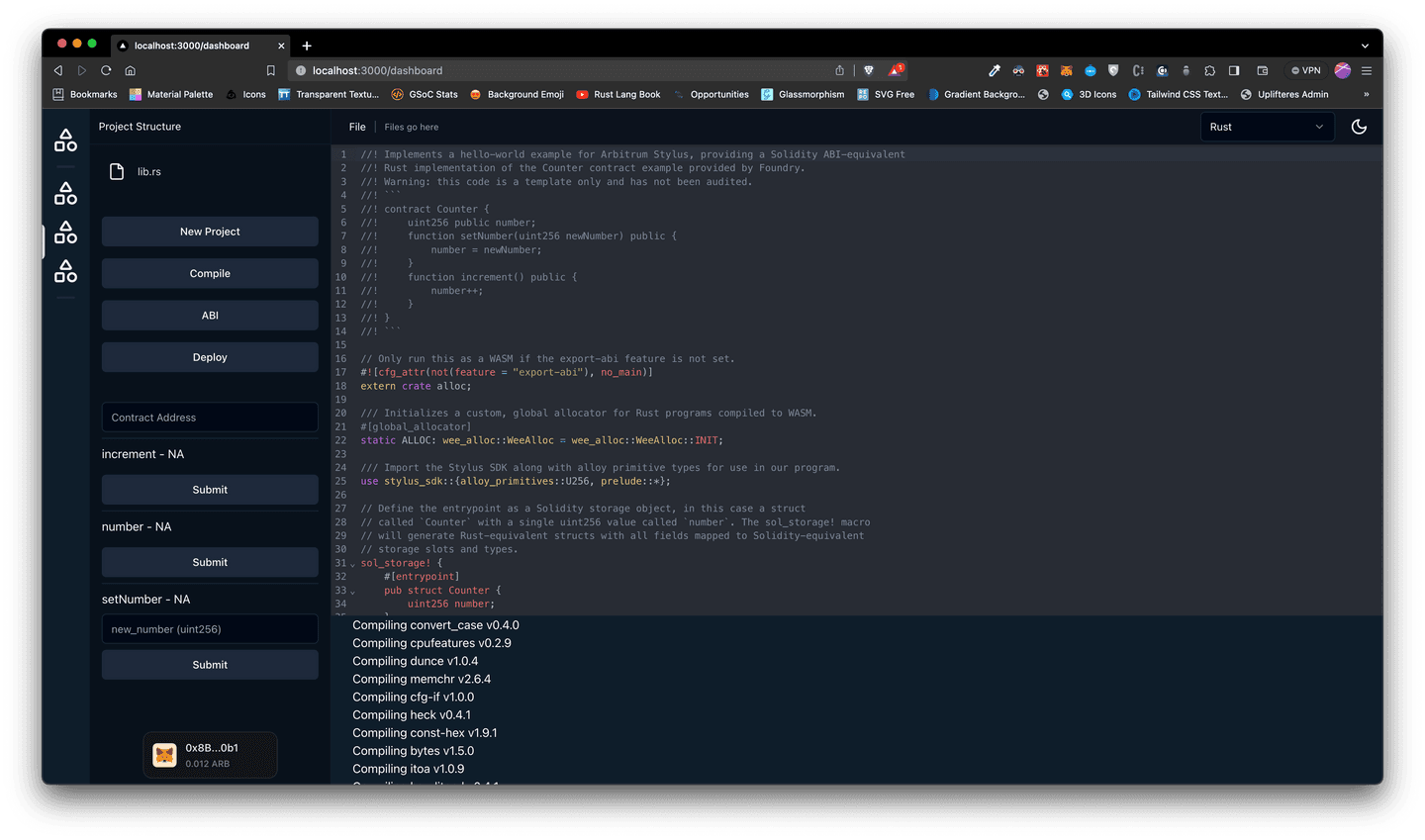
Task: Click the lib.rs file icon
Action: [x=117, y=171]
